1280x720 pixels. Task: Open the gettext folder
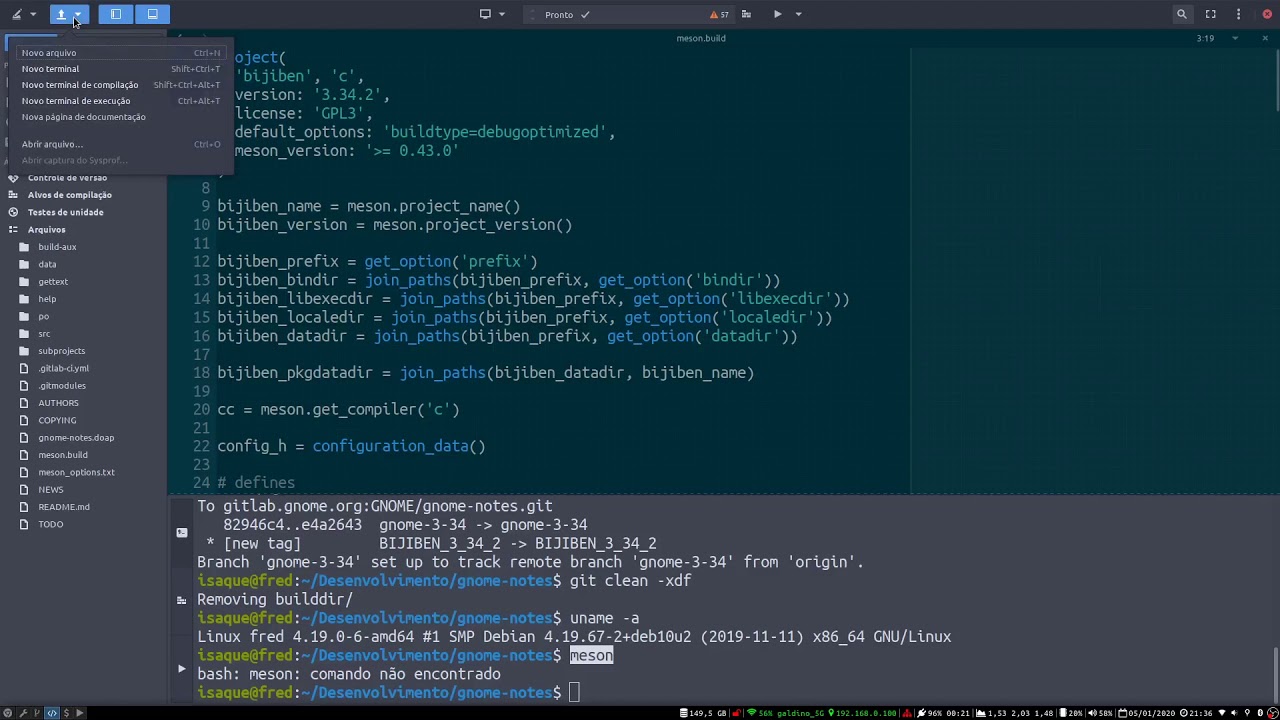pyautogui.click(x=53, y=282)
